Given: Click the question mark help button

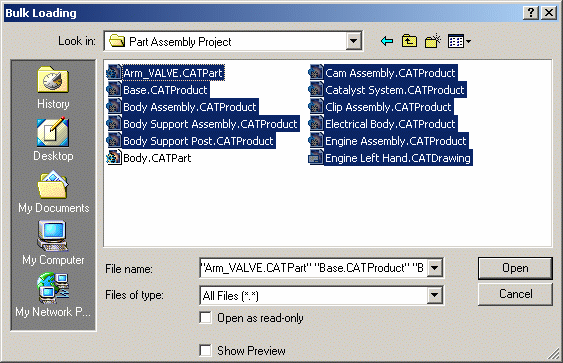Looking at the screenshot, I should coord(531,13).
